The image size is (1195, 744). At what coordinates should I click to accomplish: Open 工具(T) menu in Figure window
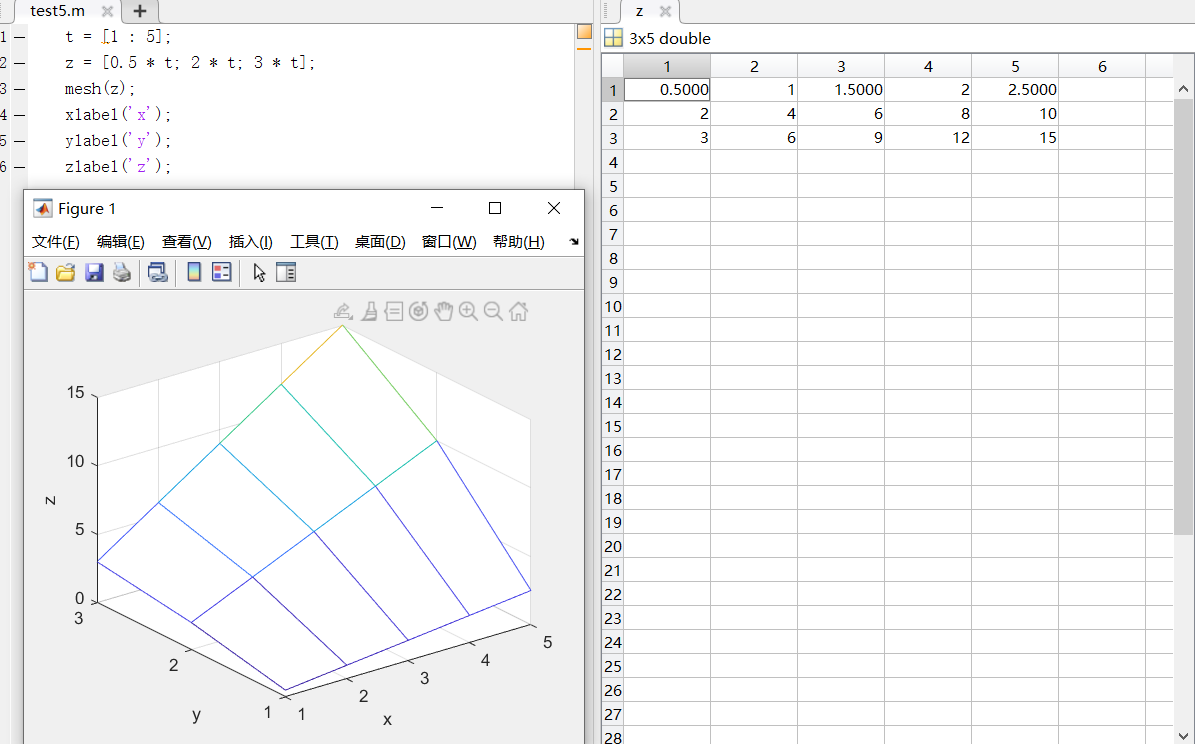pyautogui.click(x=314, y=242)
